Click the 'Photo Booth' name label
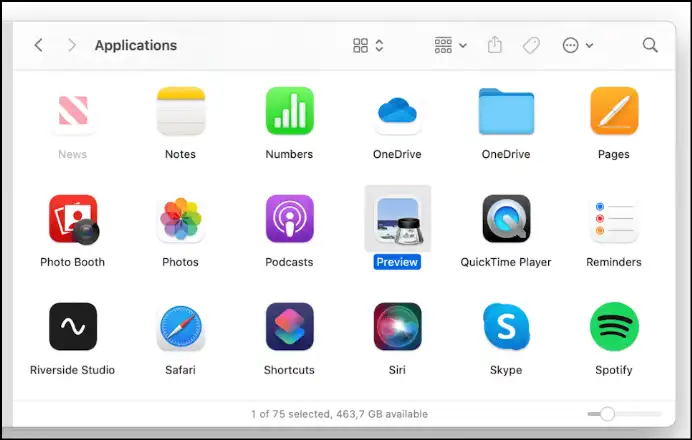 [72, 262]
